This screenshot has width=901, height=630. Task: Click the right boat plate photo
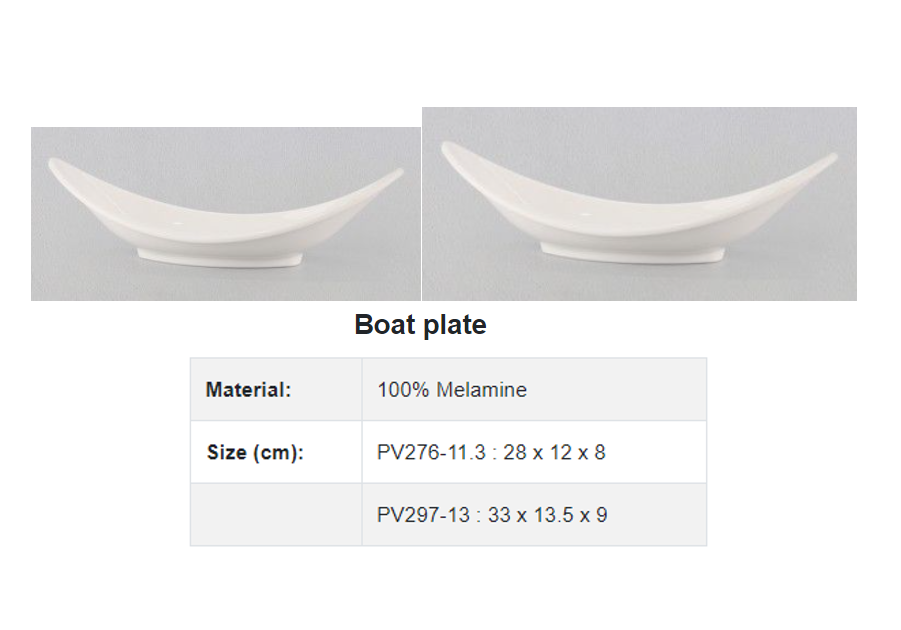pyautogui.click(x=640, y=204)
